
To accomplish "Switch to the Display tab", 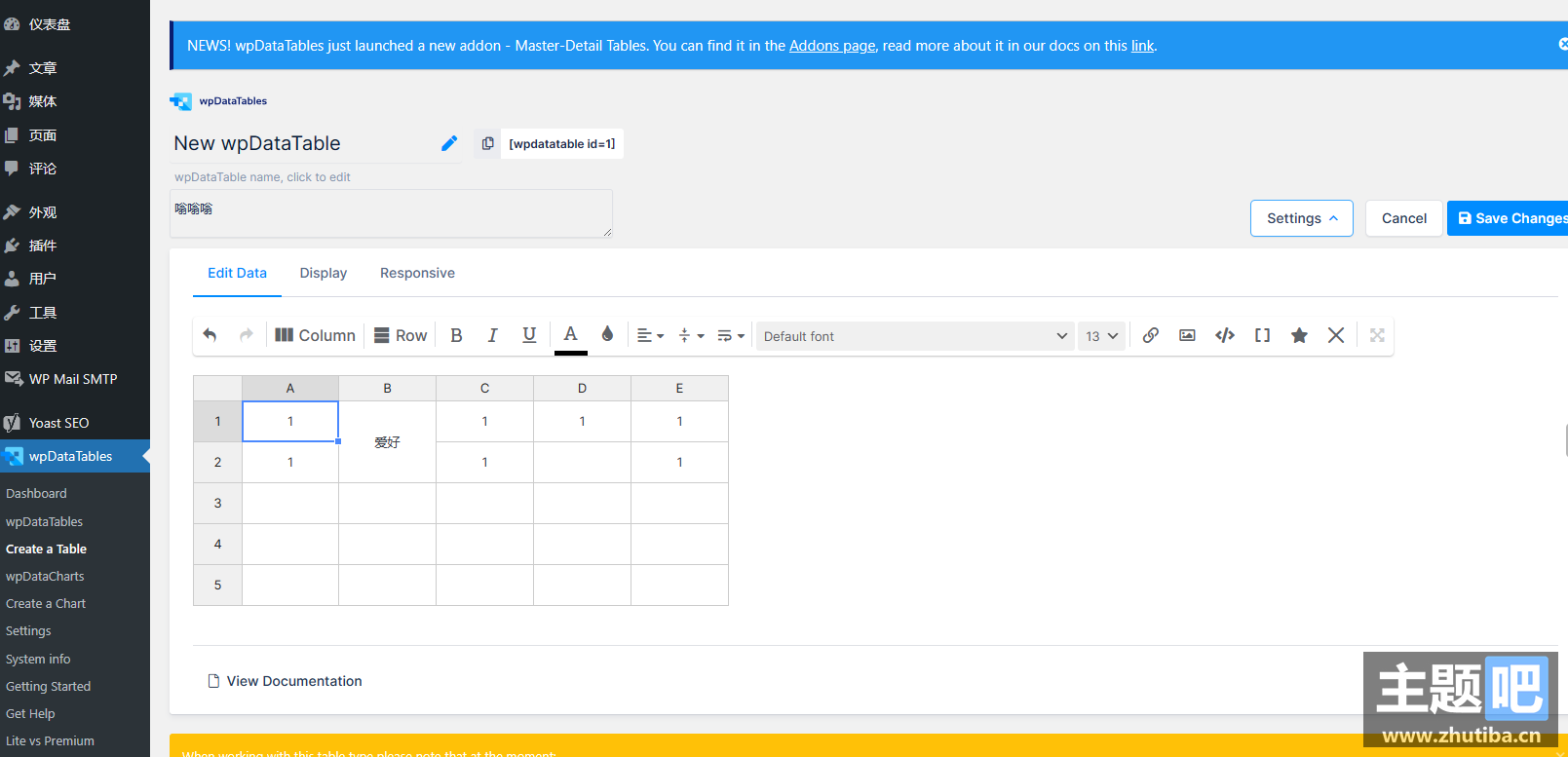I will [x=324, y=273].
